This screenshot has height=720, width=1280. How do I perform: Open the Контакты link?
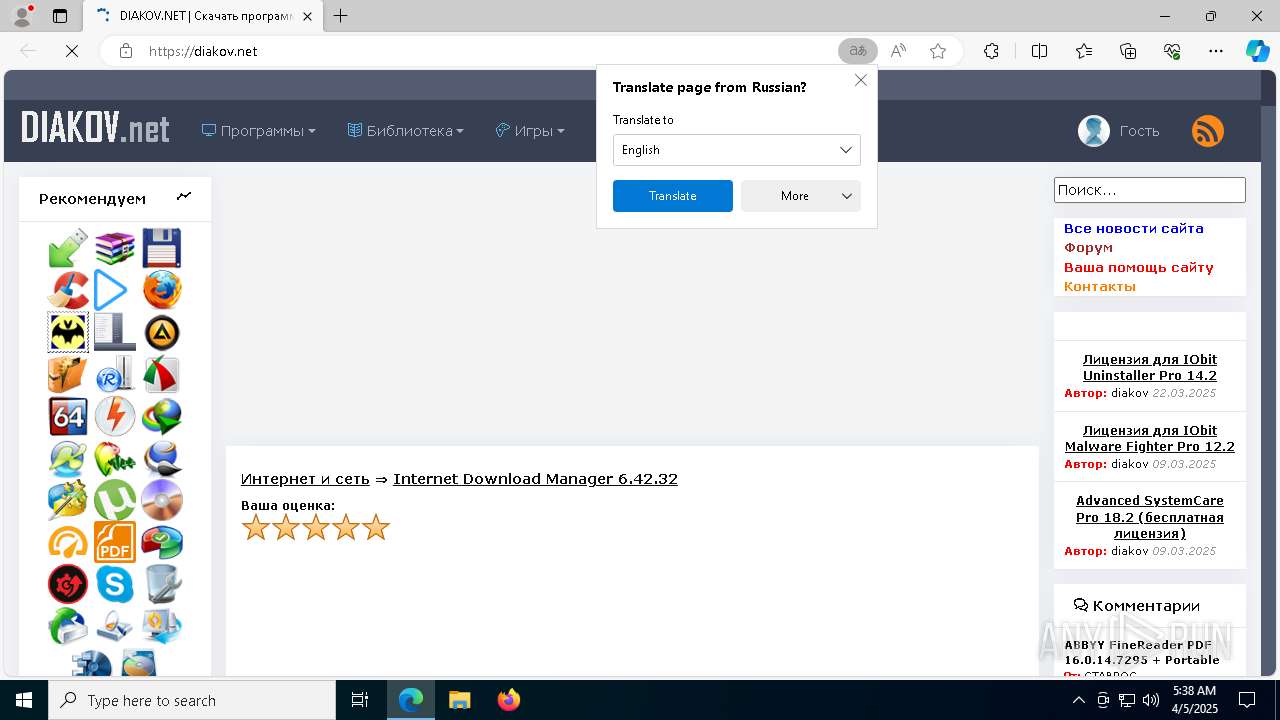click(x=1100, y=286)
